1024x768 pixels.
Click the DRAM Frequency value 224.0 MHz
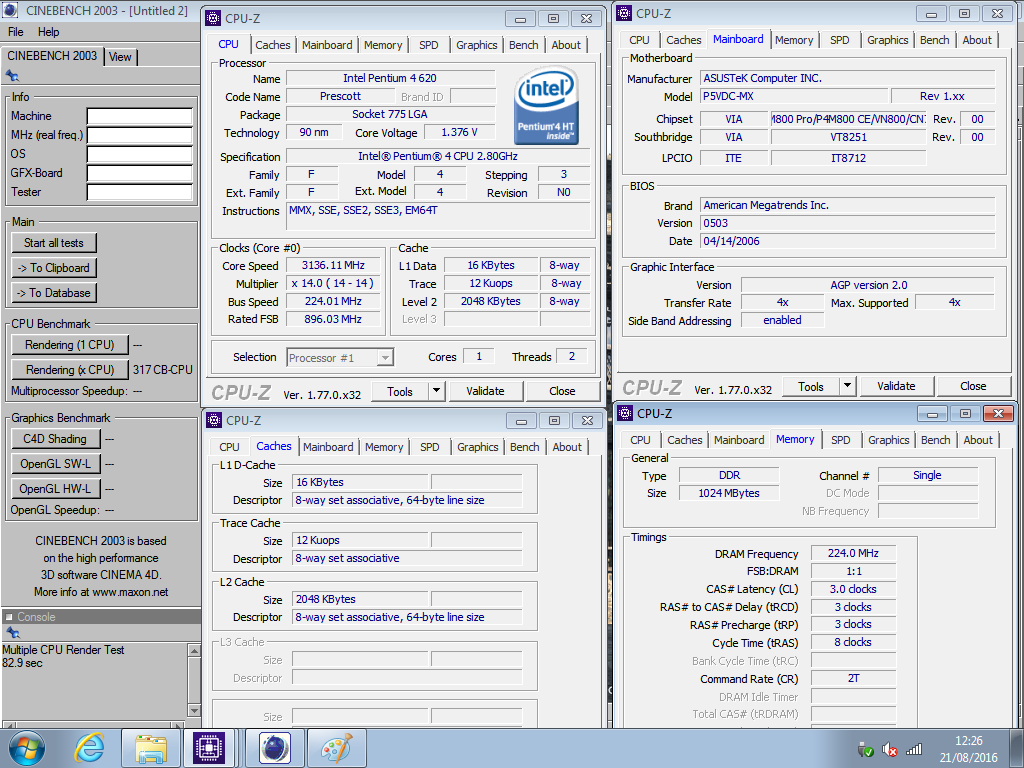coord(853,553)
